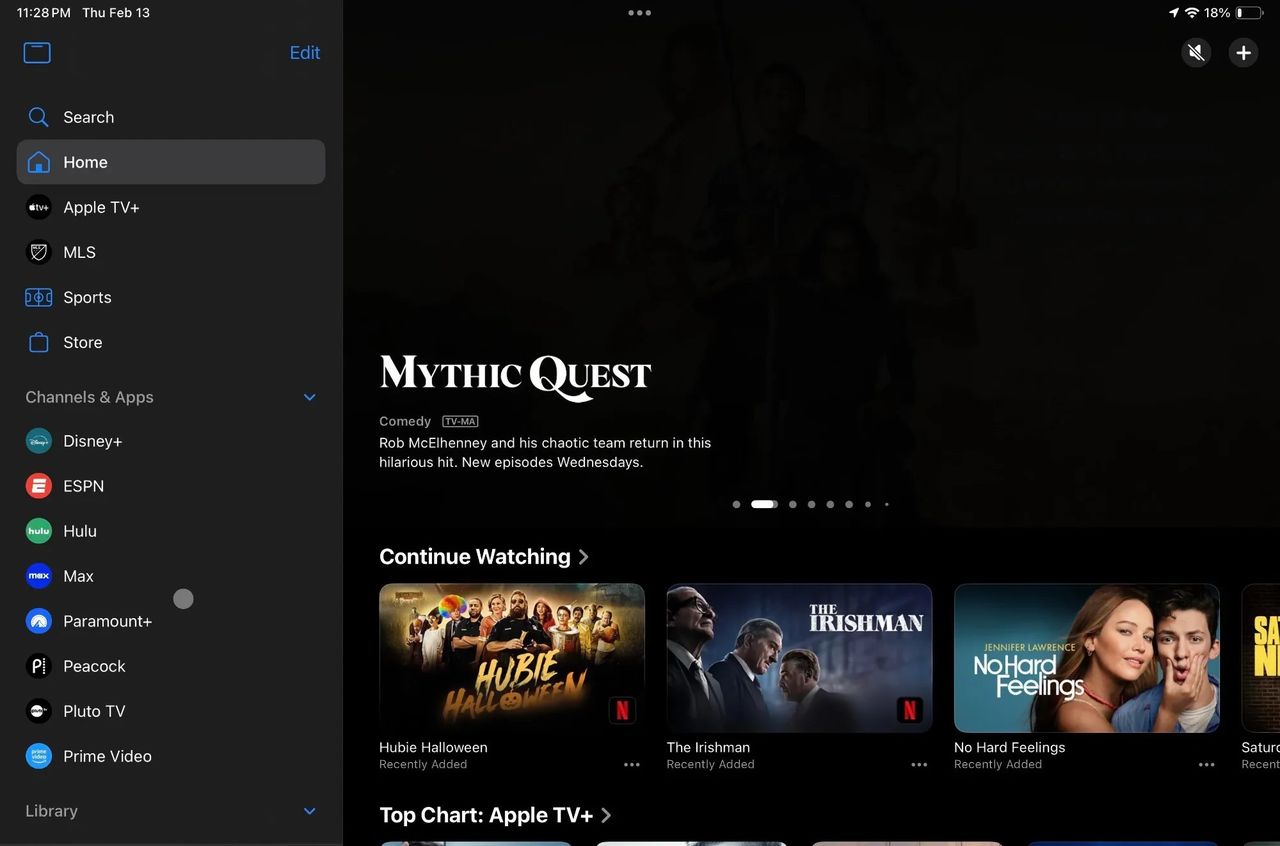Select the Apple TV+ sidebar icon
This screenshot has width=1280, height=846.
[38, 207]
